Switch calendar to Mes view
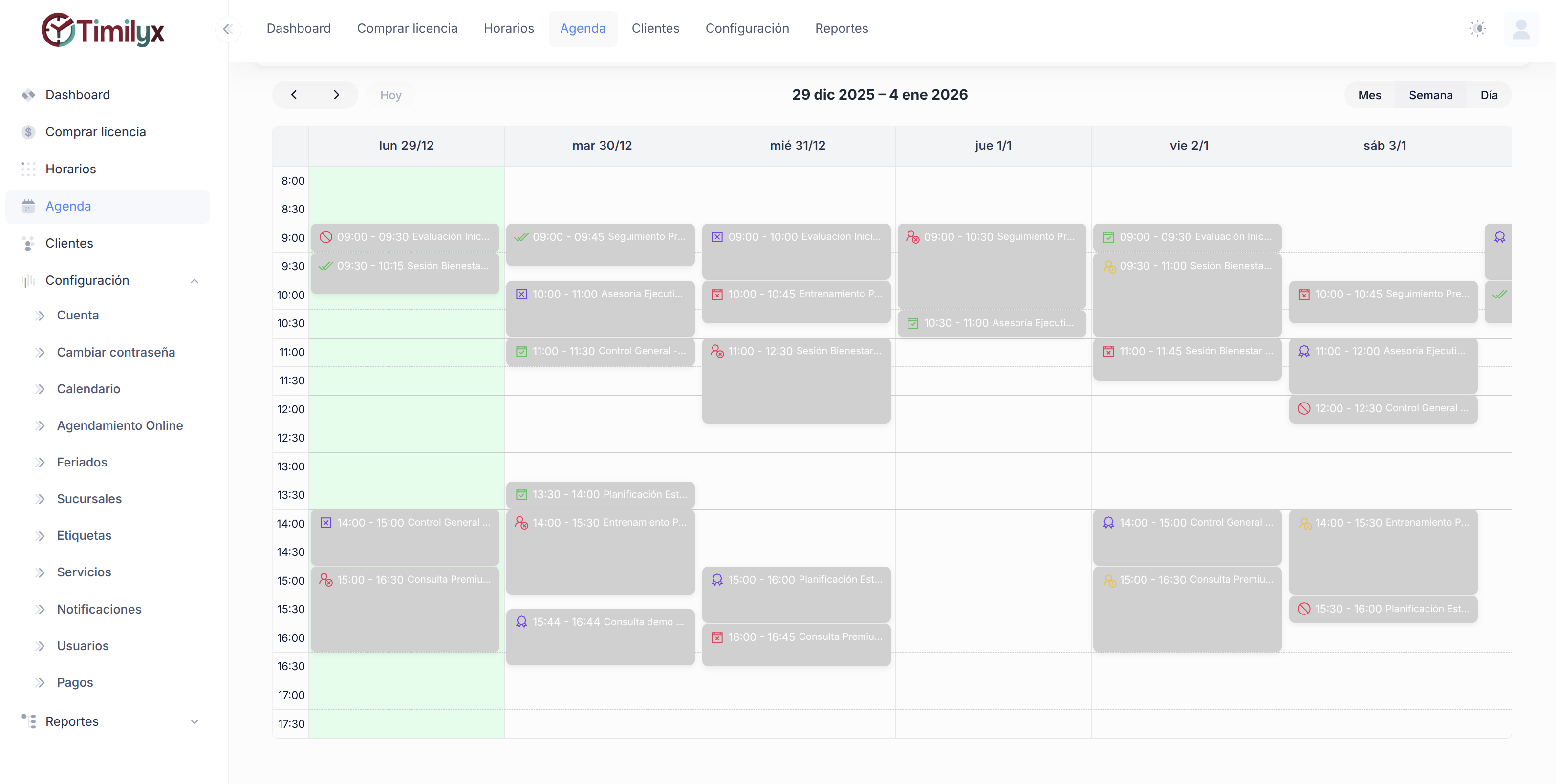Screen dimensions: 1556x784 (1369, 95)
